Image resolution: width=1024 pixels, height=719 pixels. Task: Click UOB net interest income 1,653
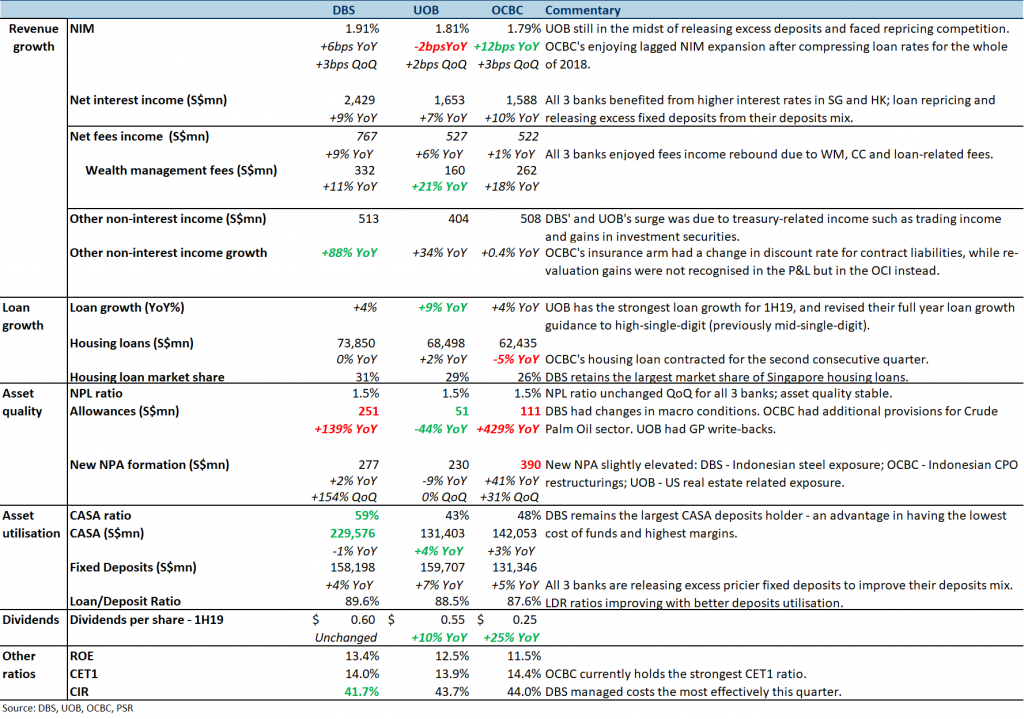coord(449,100)
